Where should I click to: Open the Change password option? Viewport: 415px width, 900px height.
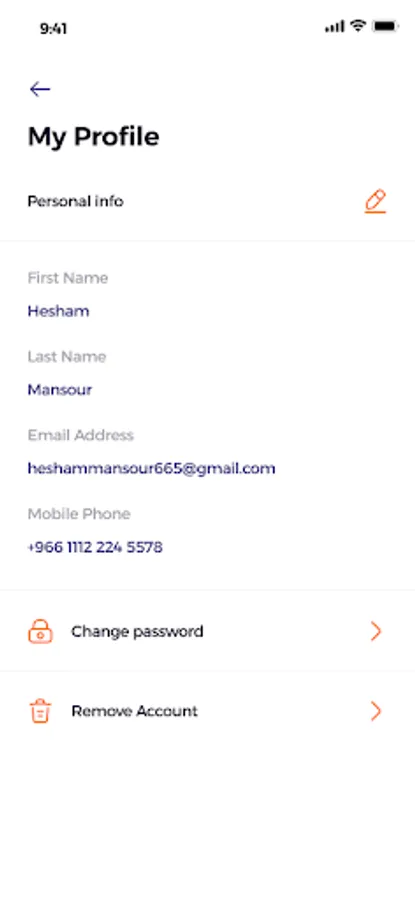(x=207, y=631)
